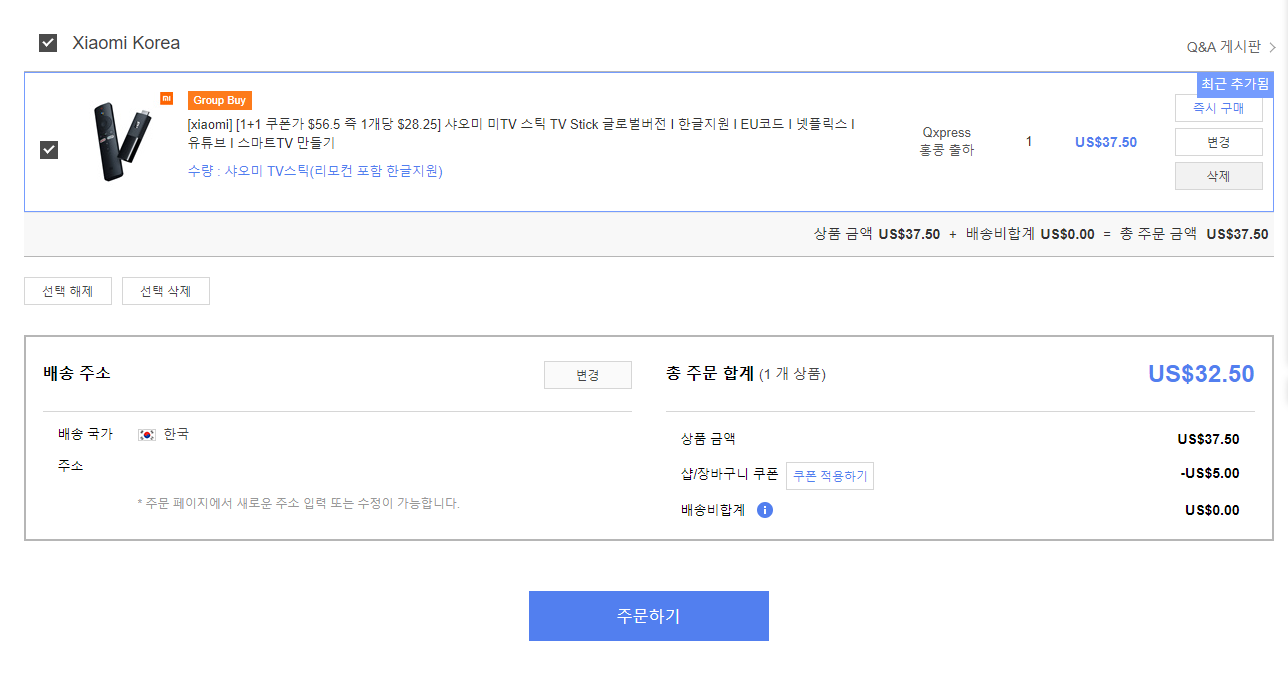Click the 수량 option text link

(315, 171)
